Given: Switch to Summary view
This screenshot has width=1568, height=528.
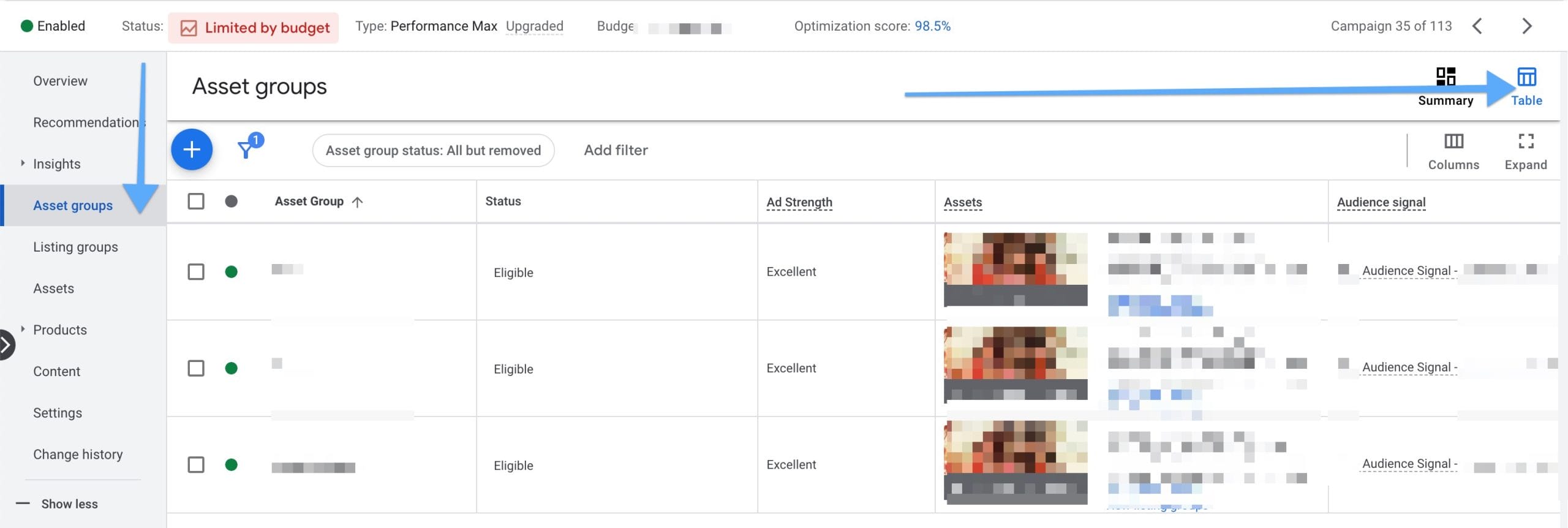Looking at the screenshot, I should coord(1445,86).
